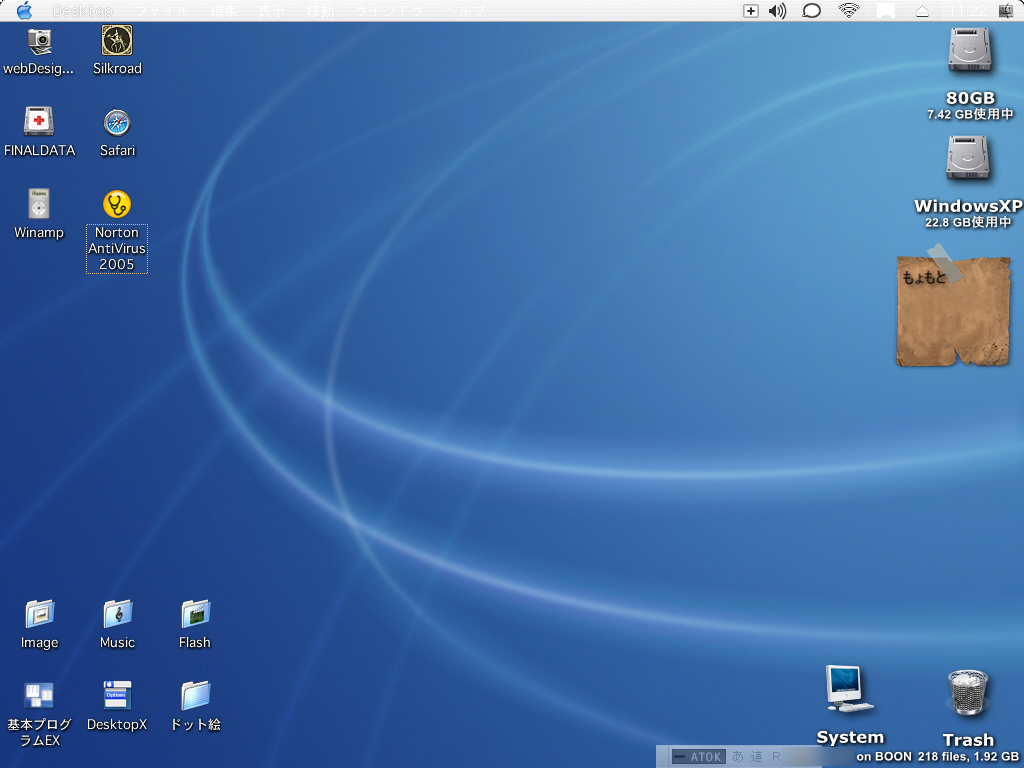Open the Desktop application menu
1024x768 pixels.
coord(82,11)
